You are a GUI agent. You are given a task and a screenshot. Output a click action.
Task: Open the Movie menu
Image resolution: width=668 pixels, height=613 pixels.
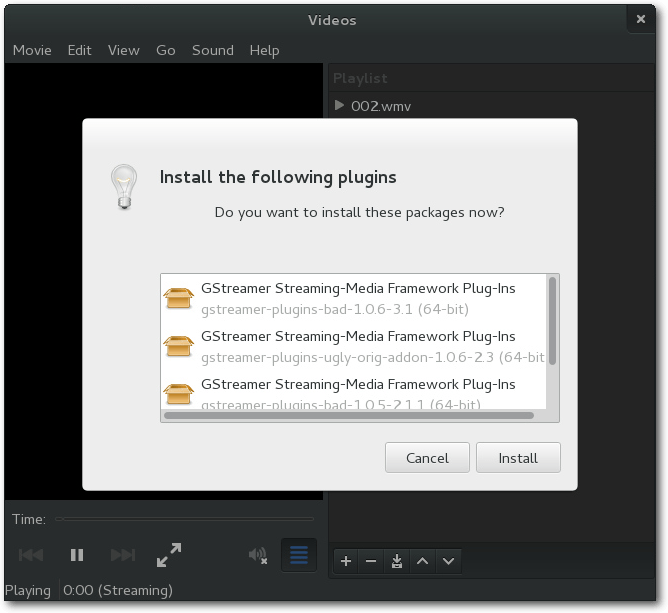pos(32,50)
